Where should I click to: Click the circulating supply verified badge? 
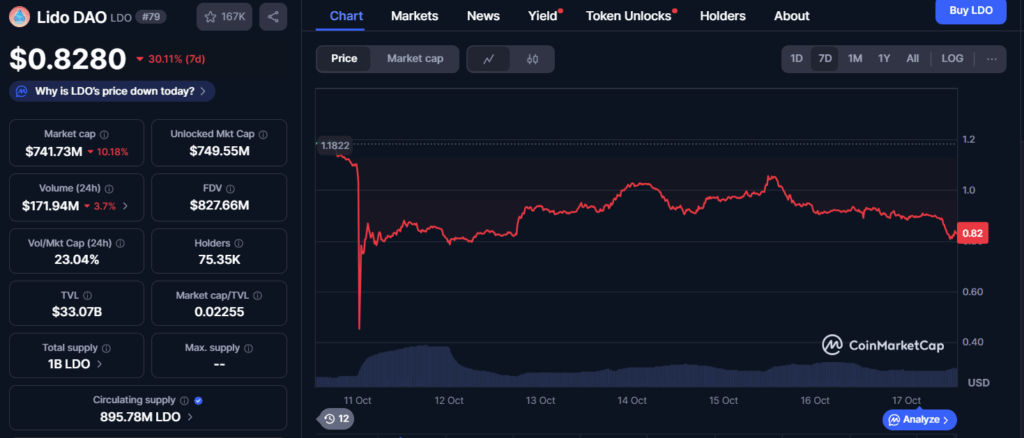(198, 400)
